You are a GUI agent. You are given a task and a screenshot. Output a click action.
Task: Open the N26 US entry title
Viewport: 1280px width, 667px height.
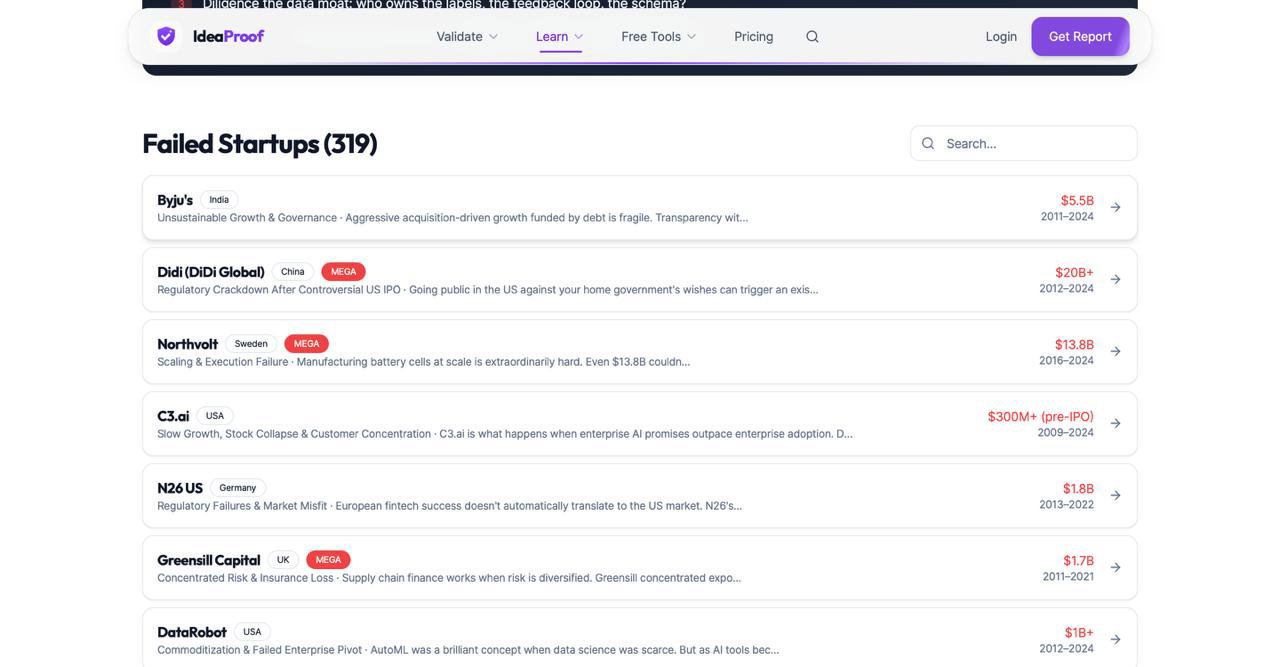180,488
